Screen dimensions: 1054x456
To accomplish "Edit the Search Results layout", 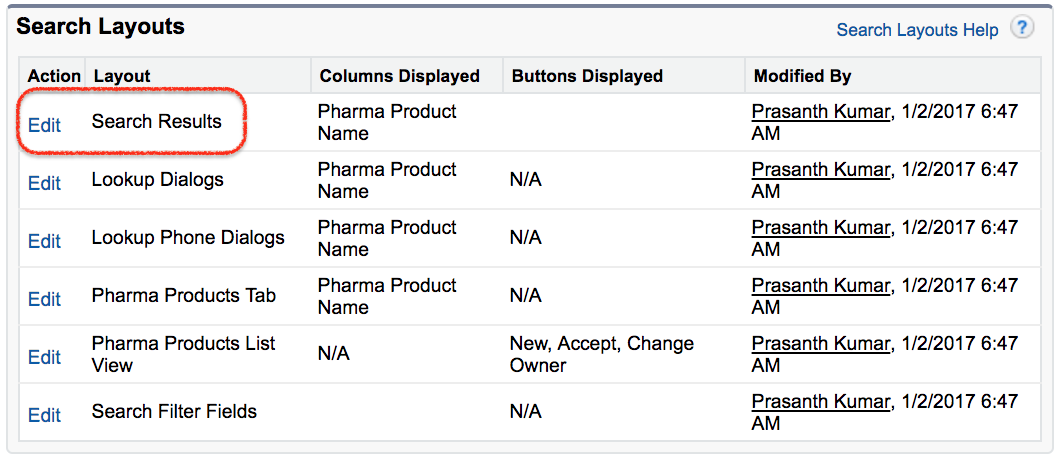I will tap(44, 125).
